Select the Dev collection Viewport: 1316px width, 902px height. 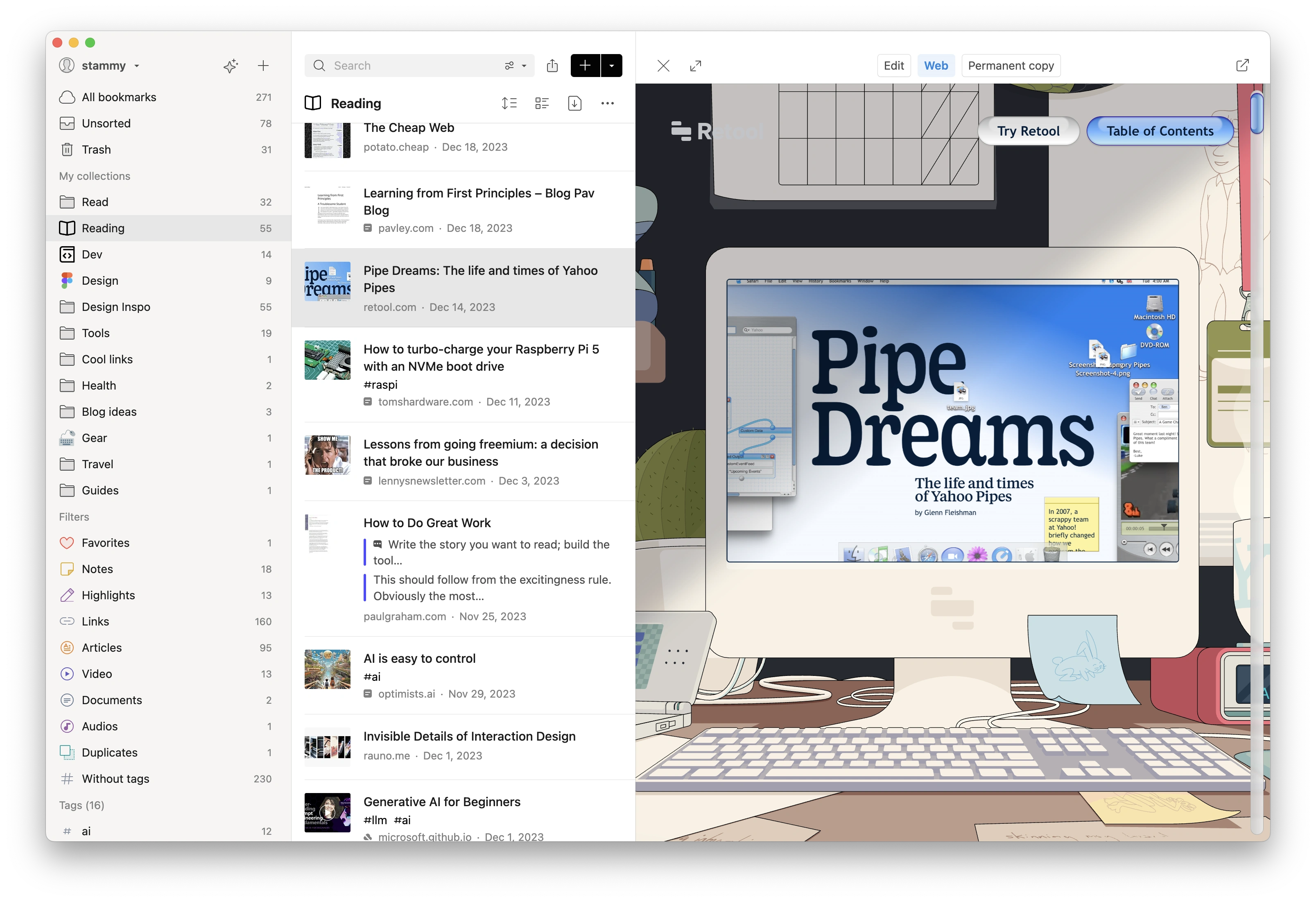[168, 254]
